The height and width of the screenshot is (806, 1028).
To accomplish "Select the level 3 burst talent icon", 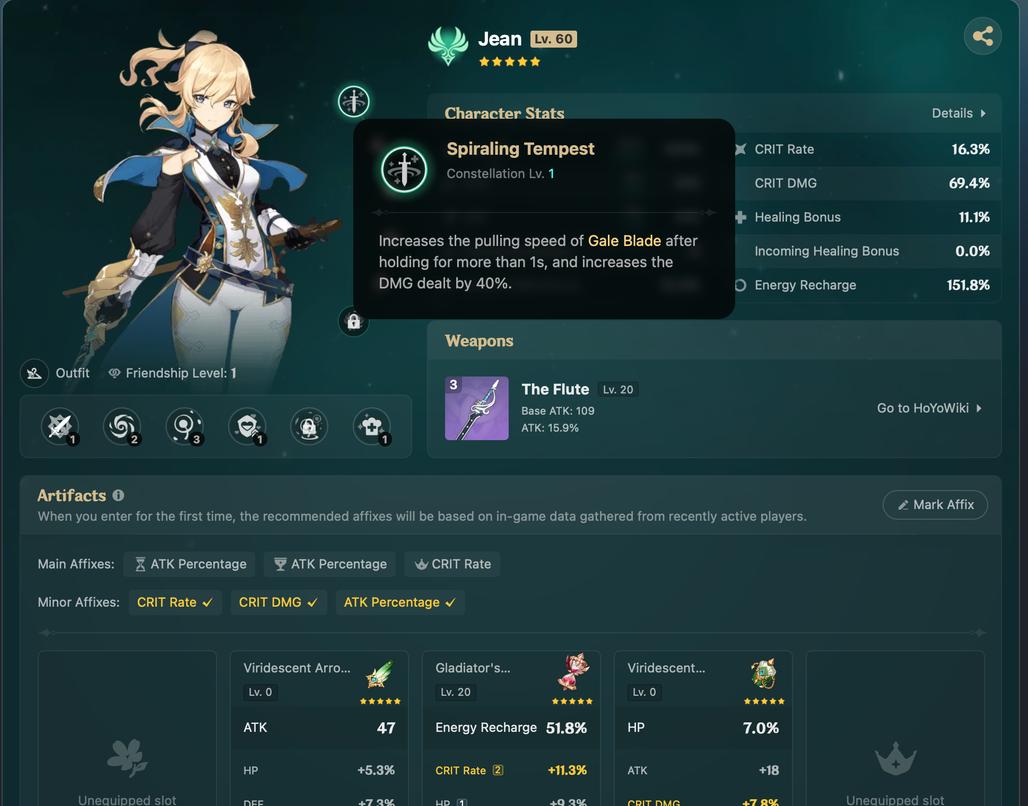I will click(184, 426).
